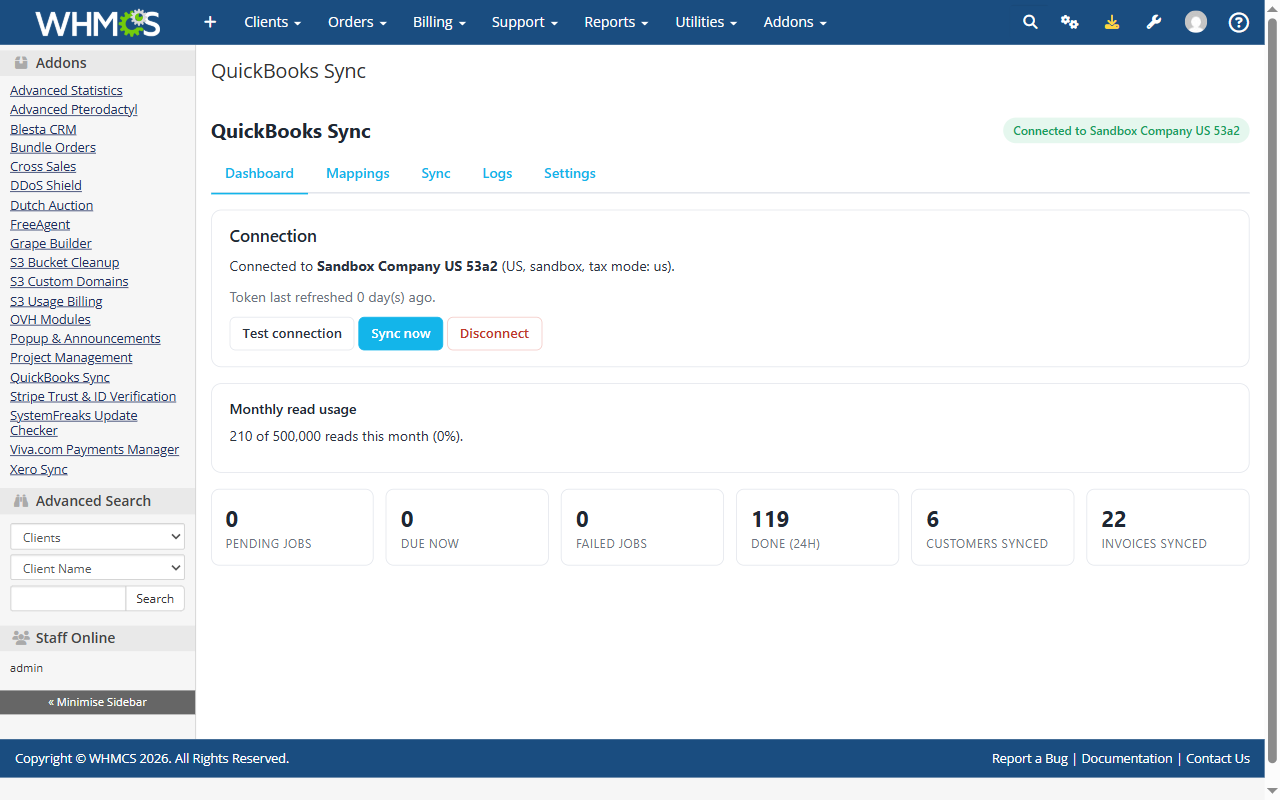Viewport: 1280px width, 800px height.
Task: Open QuickBooks Sync sidebar link
Action: coord(60,377)
